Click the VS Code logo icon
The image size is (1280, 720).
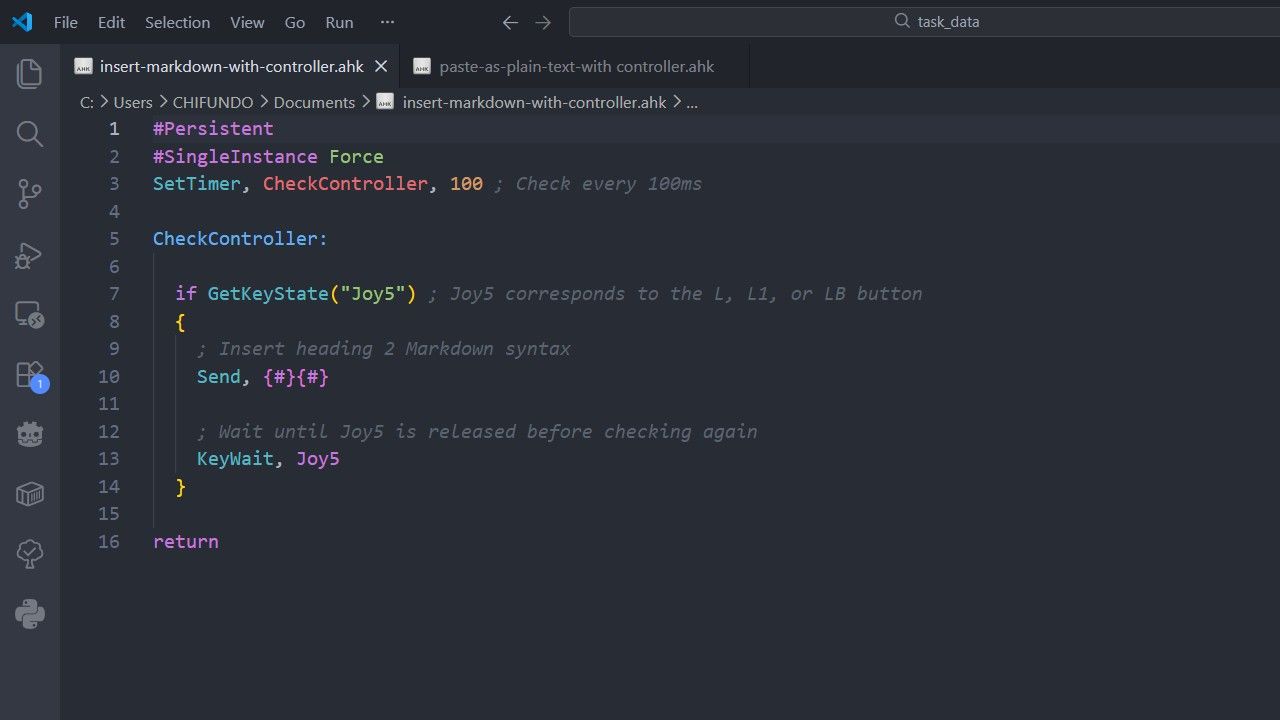22,22
